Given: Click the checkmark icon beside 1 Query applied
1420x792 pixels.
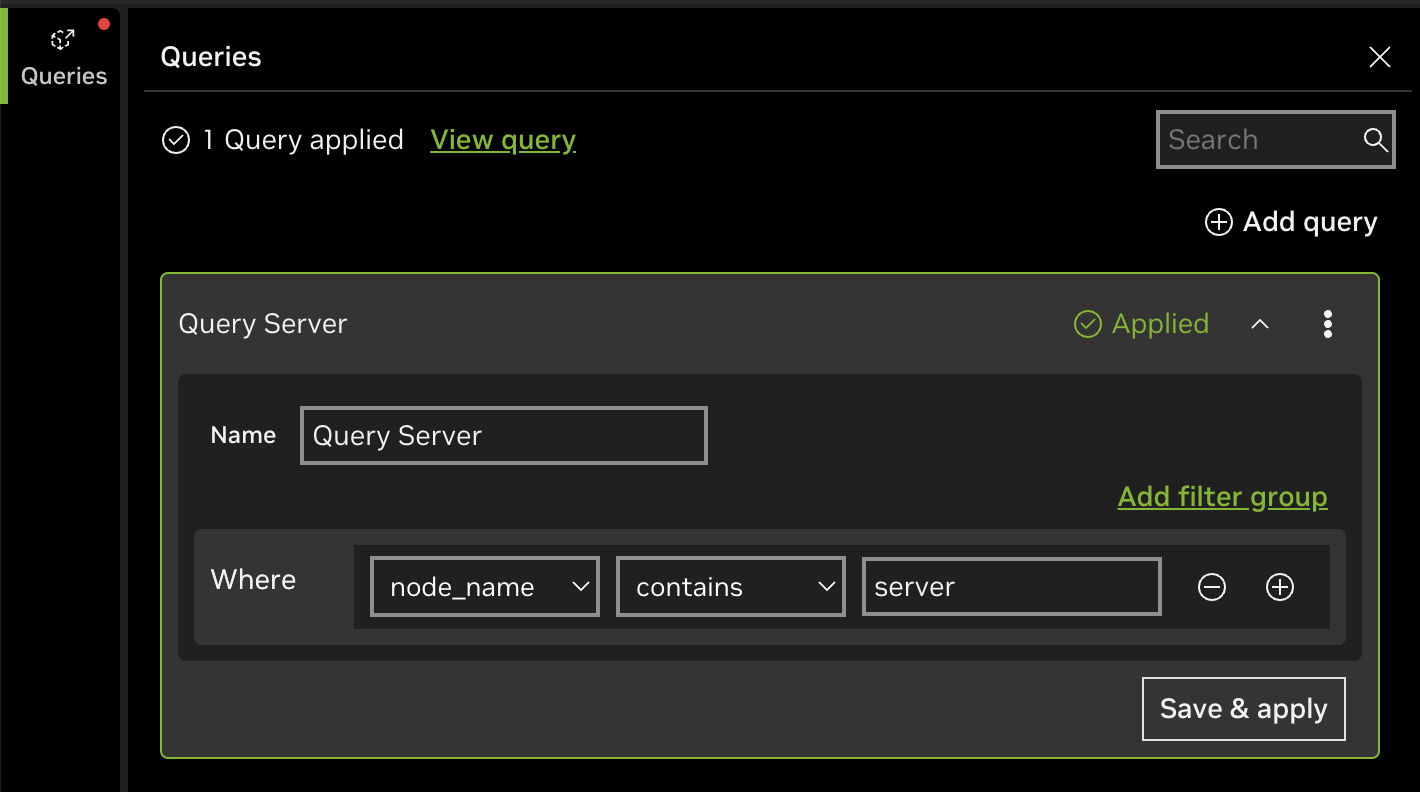Looking at the screenshot, I should coord(176,140).
